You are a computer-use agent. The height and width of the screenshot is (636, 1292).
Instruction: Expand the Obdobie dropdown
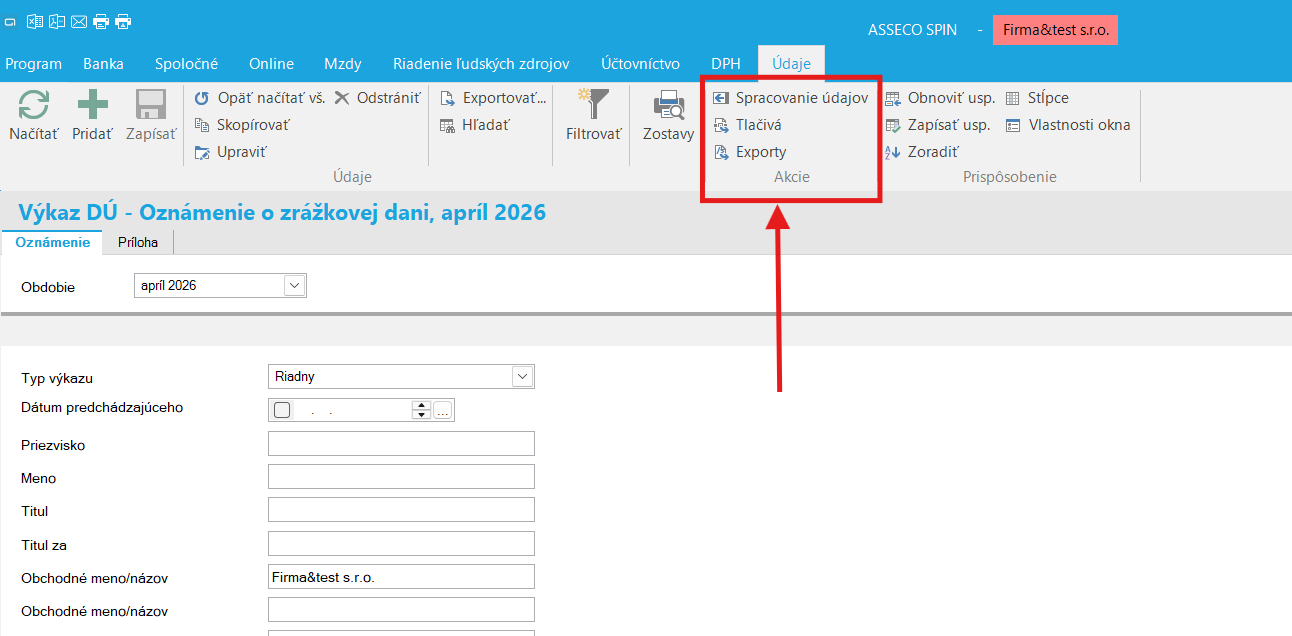(x=295, y=286)
